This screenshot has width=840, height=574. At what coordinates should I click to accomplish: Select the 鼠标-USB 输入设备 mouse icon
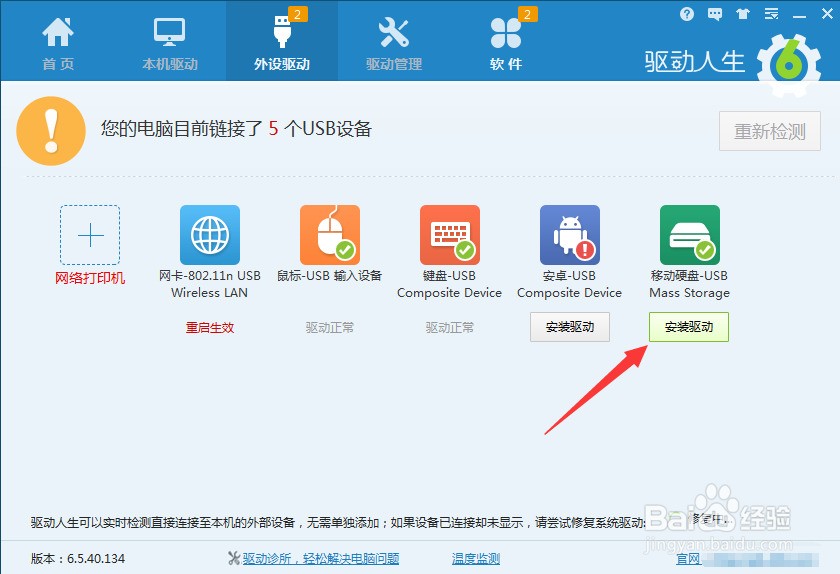[x=330, y=235]
